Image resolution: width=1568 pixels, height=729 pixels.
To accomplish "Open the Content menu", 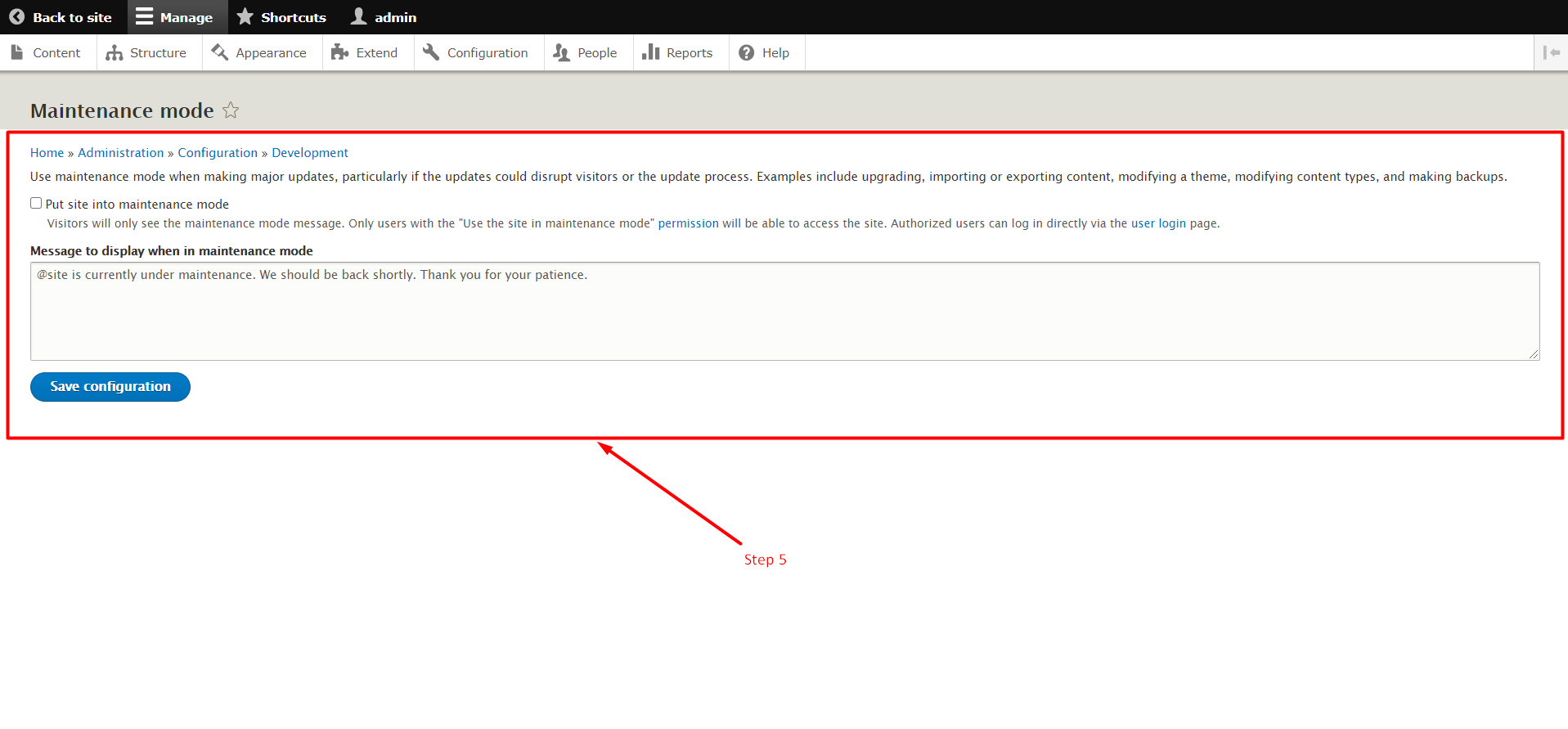I will pos(47,52).
